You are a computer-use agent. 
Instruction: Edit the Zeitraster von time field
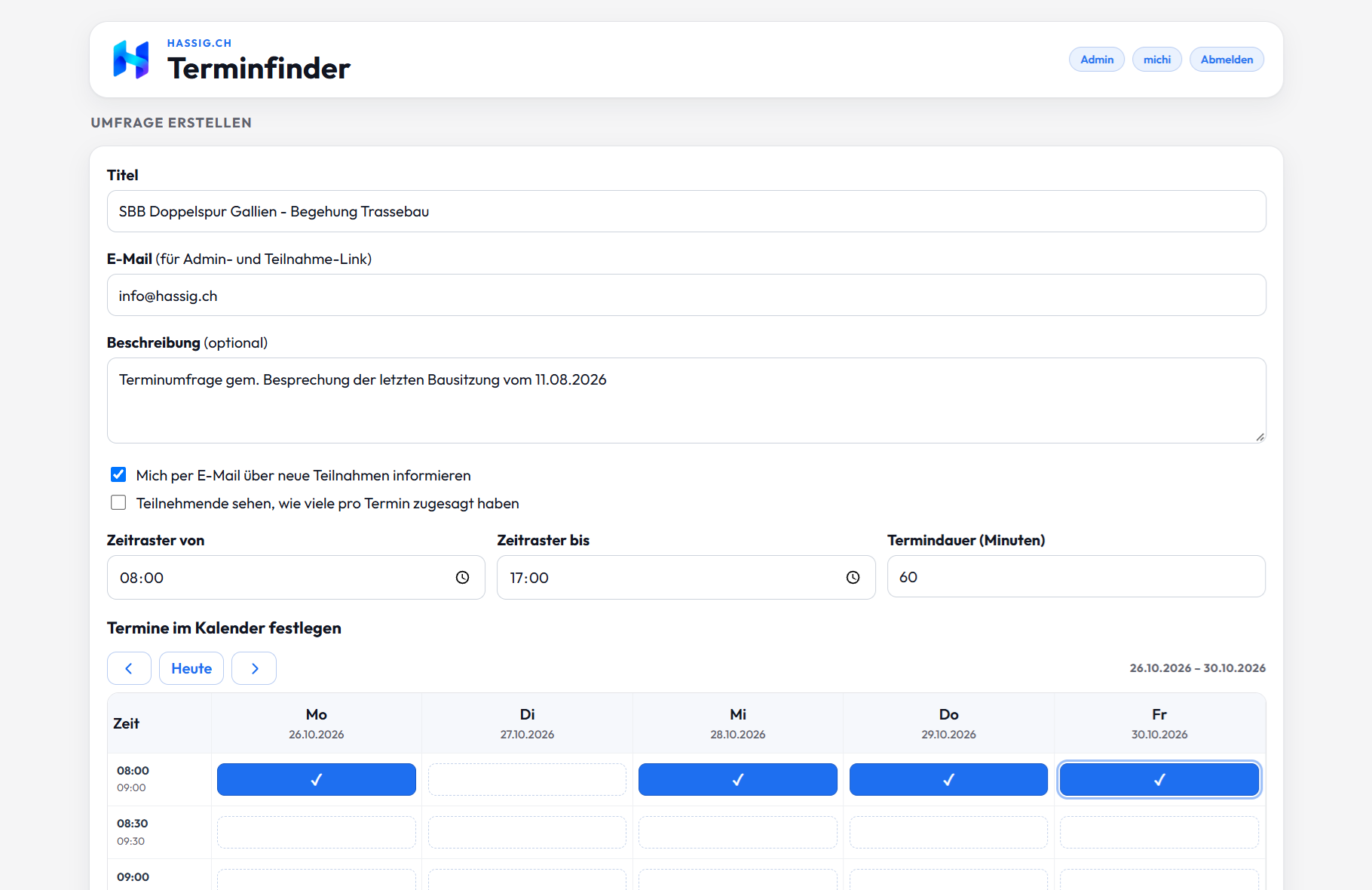coord(296,578)
